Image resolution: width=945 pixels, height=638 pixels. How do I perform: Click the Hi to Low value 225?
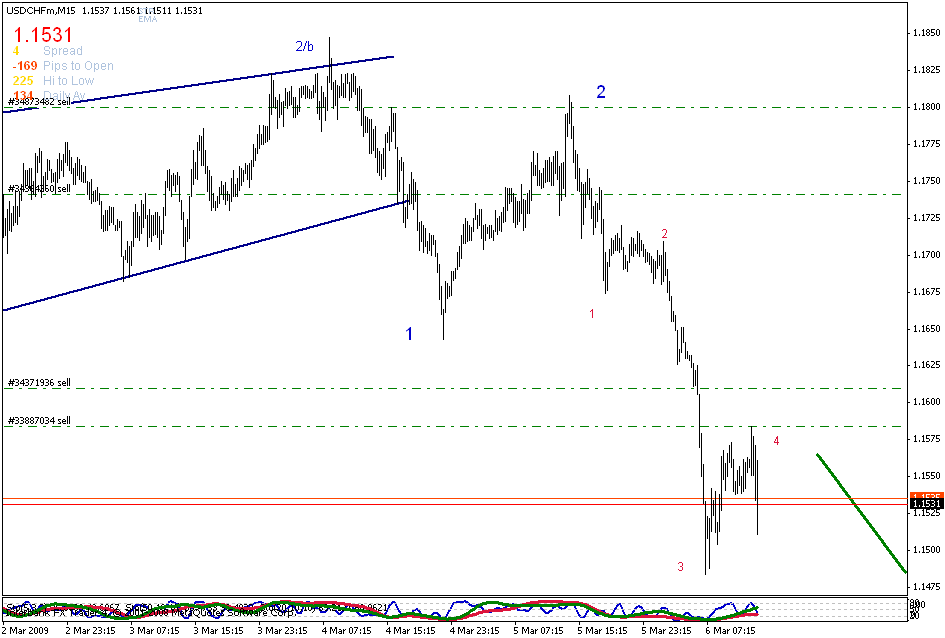tap(22, 80)
